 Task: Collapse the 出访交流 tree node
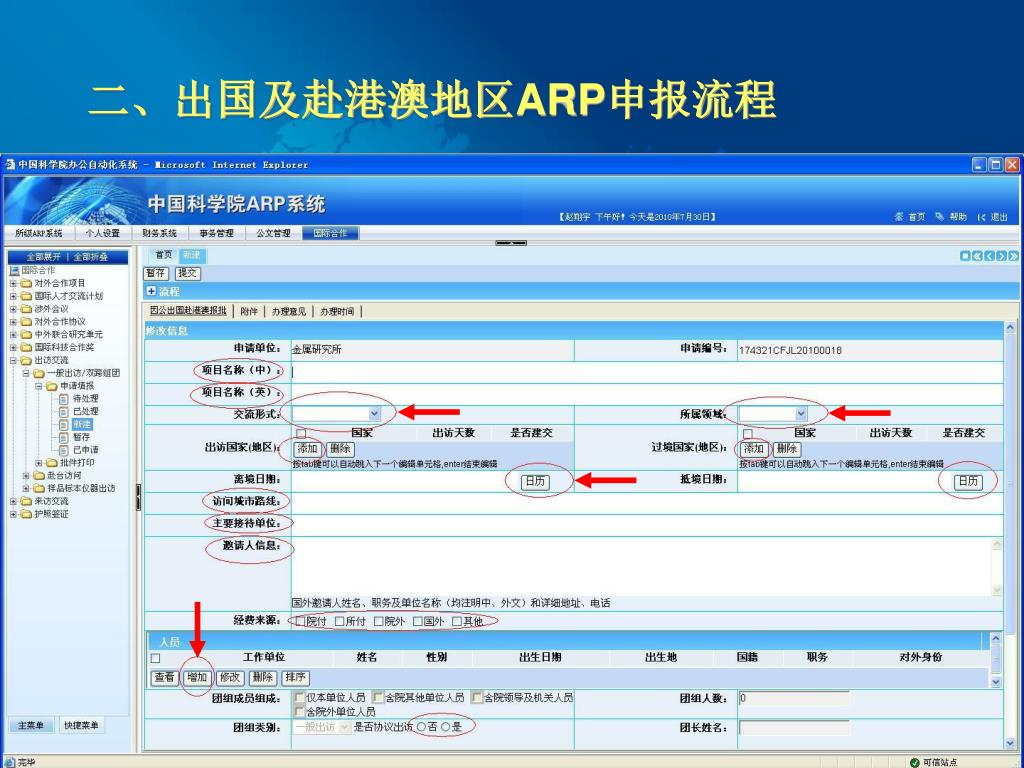pos(13,360)
